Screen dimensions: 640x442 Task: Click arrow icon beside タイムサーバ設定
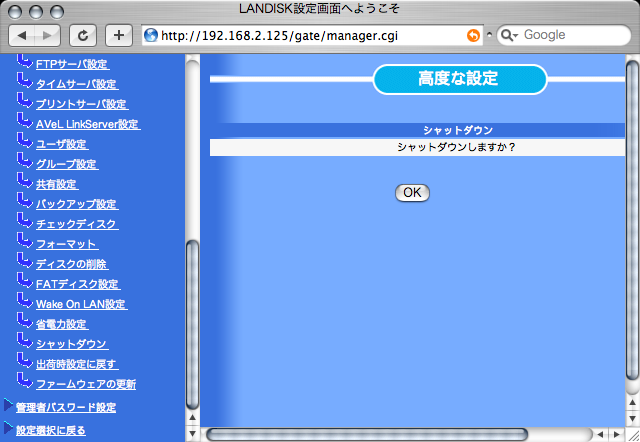[x=24, y=80]
